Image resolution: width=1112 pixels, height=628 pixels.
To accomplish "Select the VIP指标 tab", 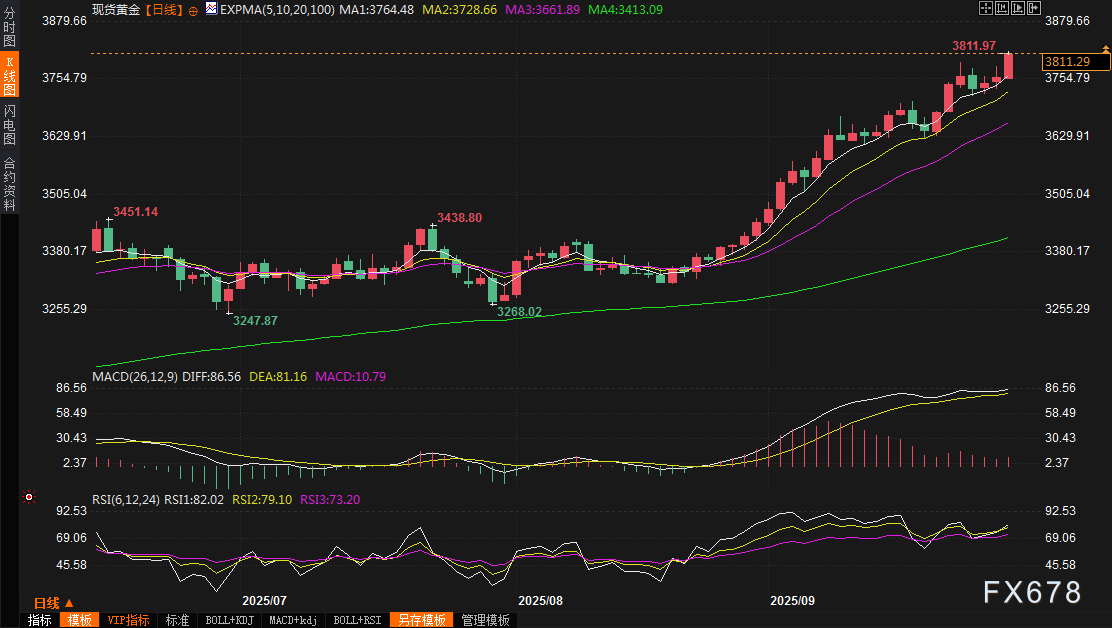I will tap(128, 620).
